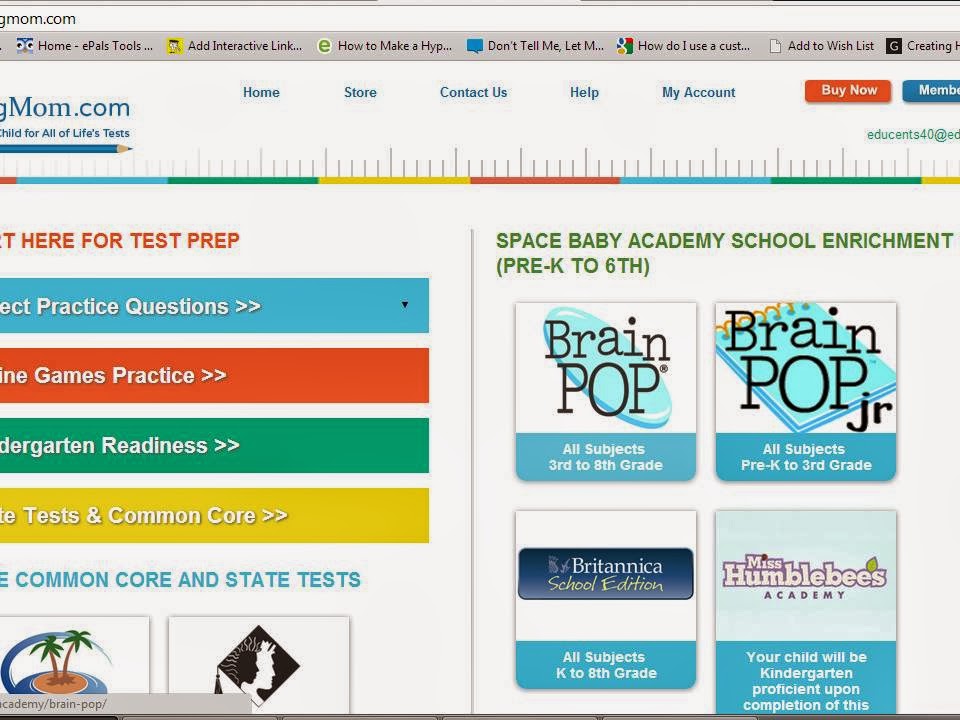The height and width of the screenshot is (720, 960).
Task: Open the Britannica School Edition tile
Action: coord(606,599)
